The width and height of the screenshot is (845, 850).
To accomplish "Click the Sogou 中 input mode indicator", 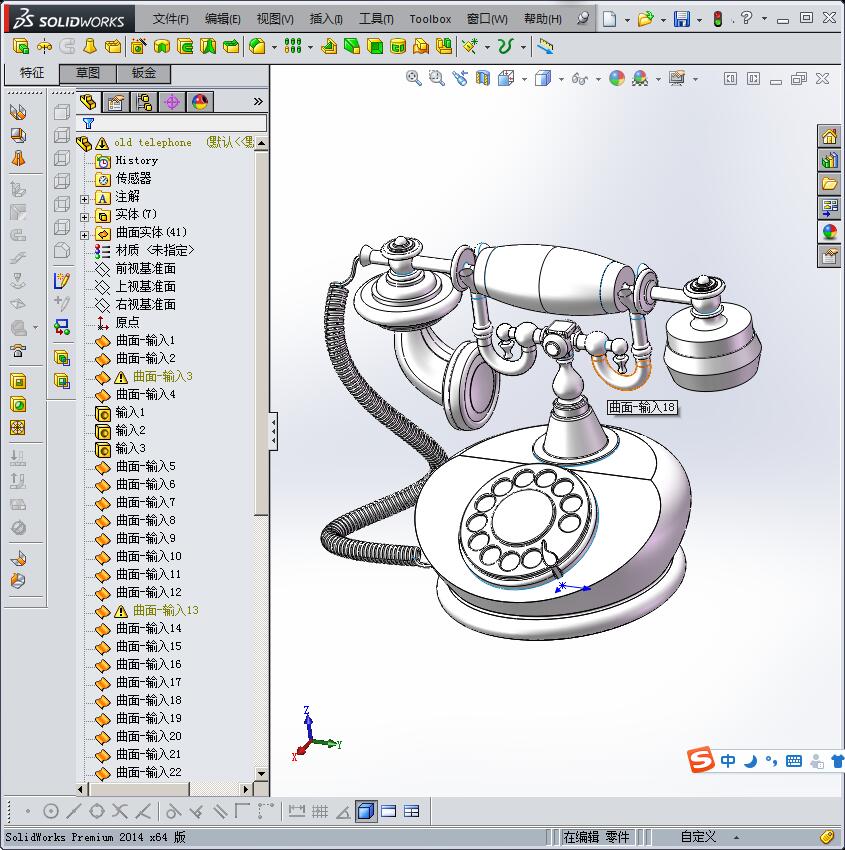I will [x=728, y=761].
